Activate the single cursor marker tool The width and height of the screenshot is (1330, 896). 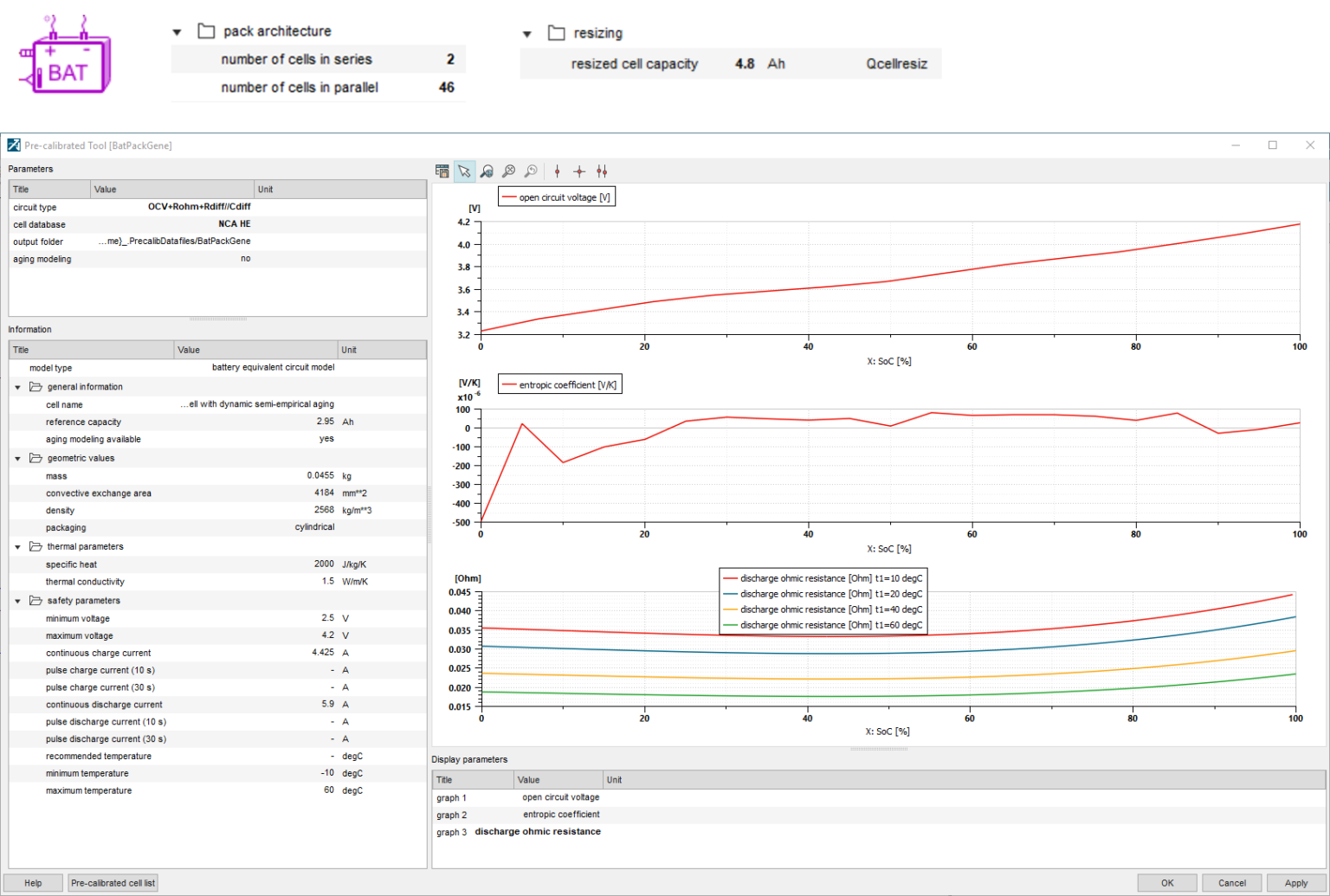pyautogui.click(x=557, y=171)
